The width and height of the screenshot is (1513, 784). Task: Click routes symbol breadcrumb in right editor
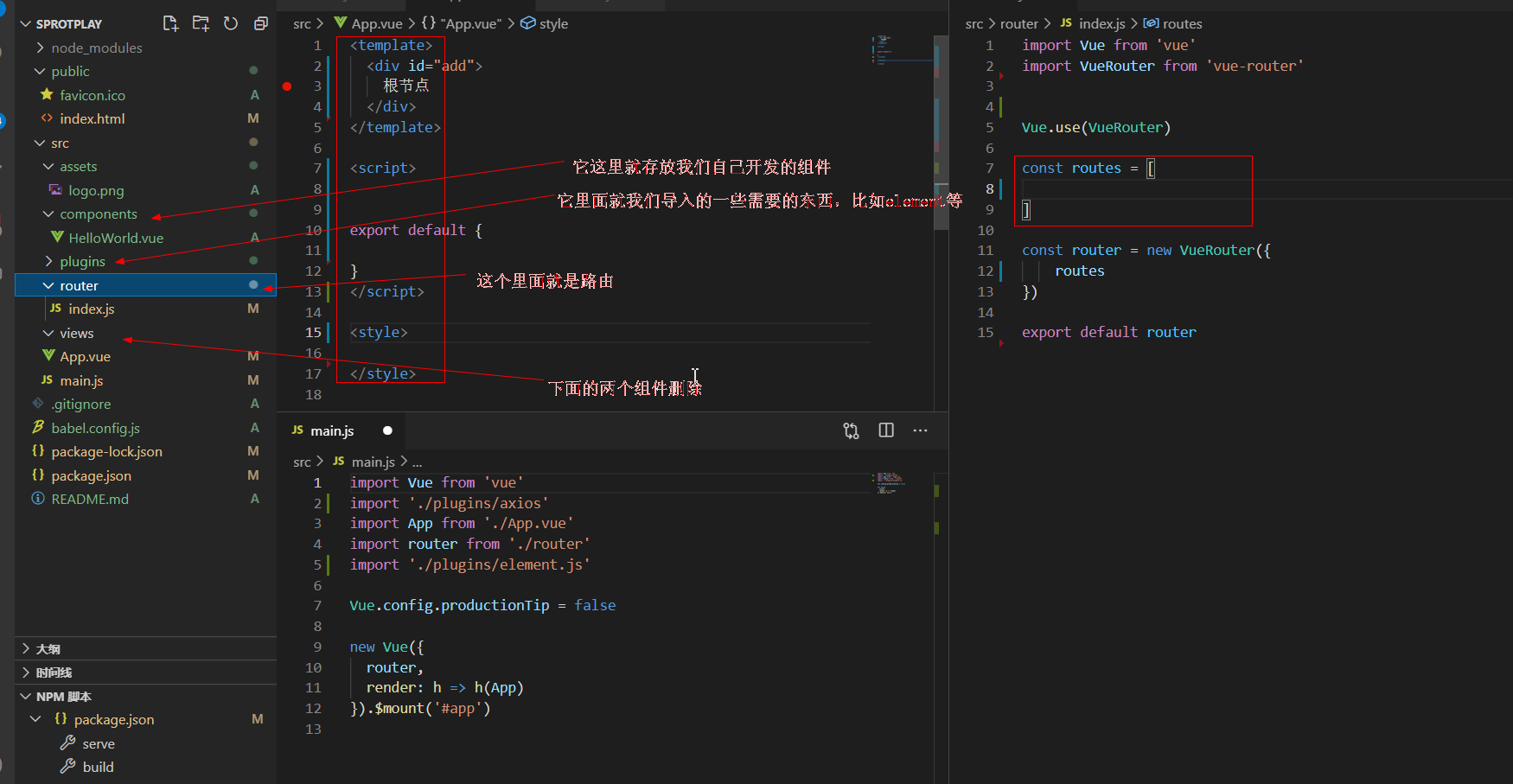coord(1182,23)
